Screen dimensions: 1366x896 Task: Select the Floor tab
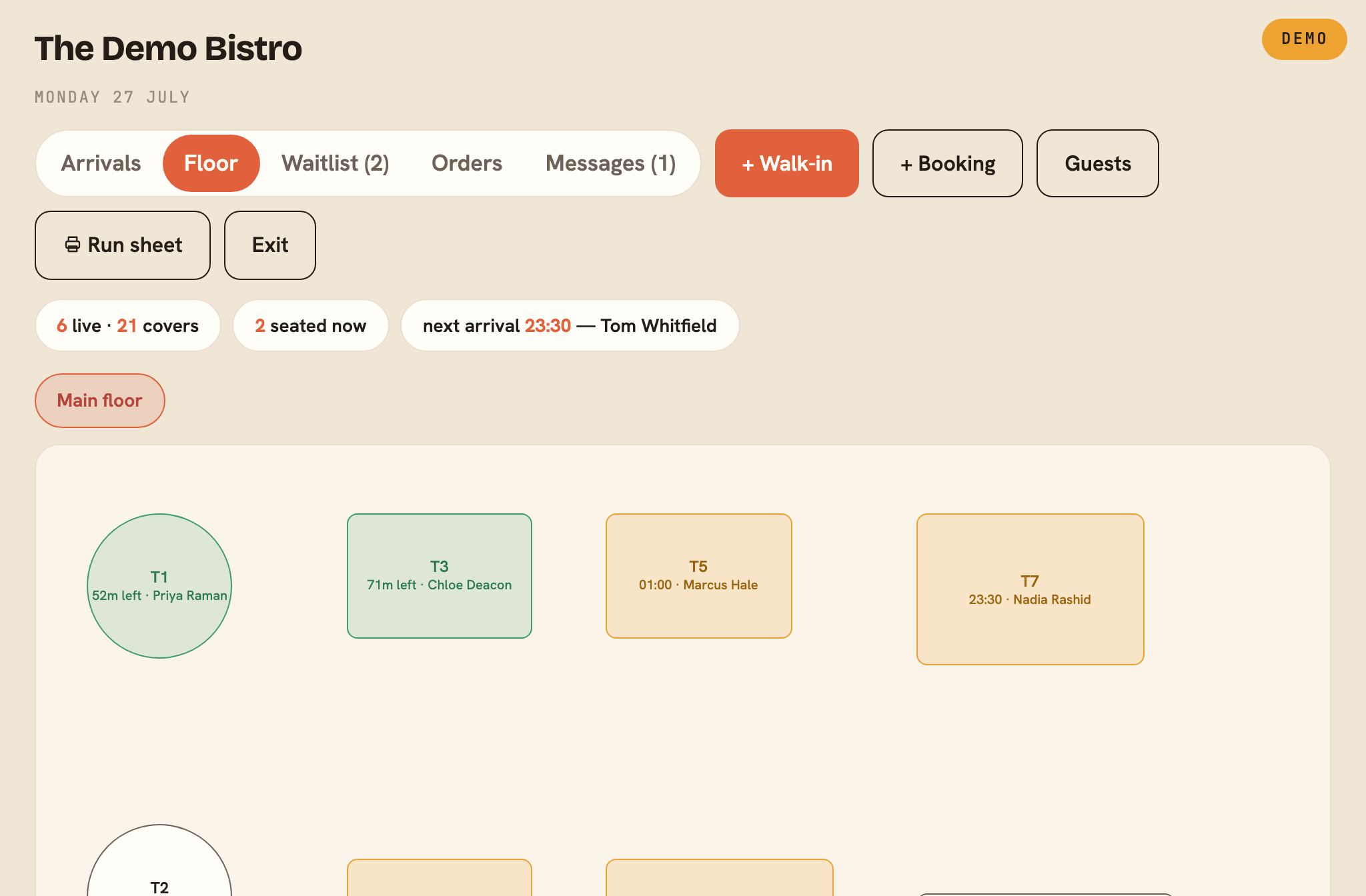[x=211, y=163]
